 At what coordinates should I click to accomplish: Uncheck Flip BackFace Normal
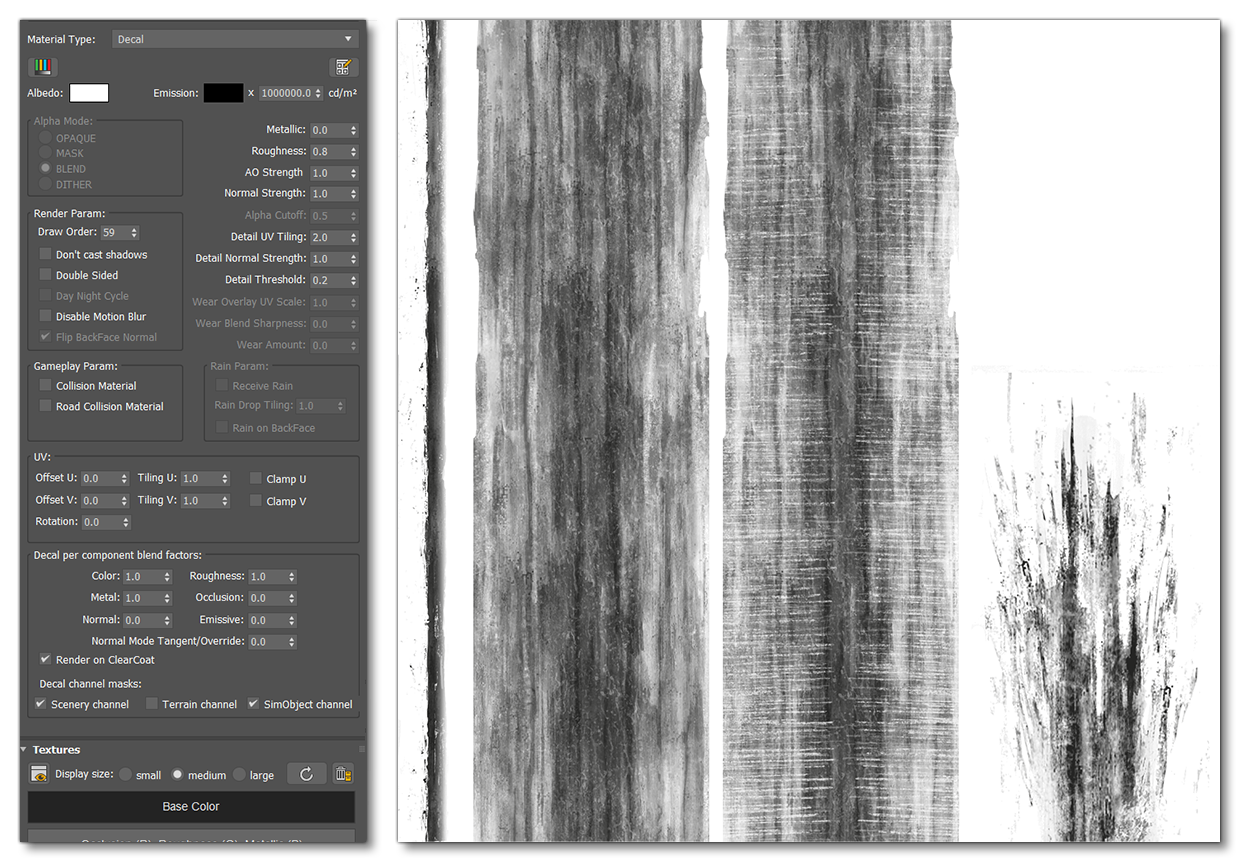(x=45, y=337)
